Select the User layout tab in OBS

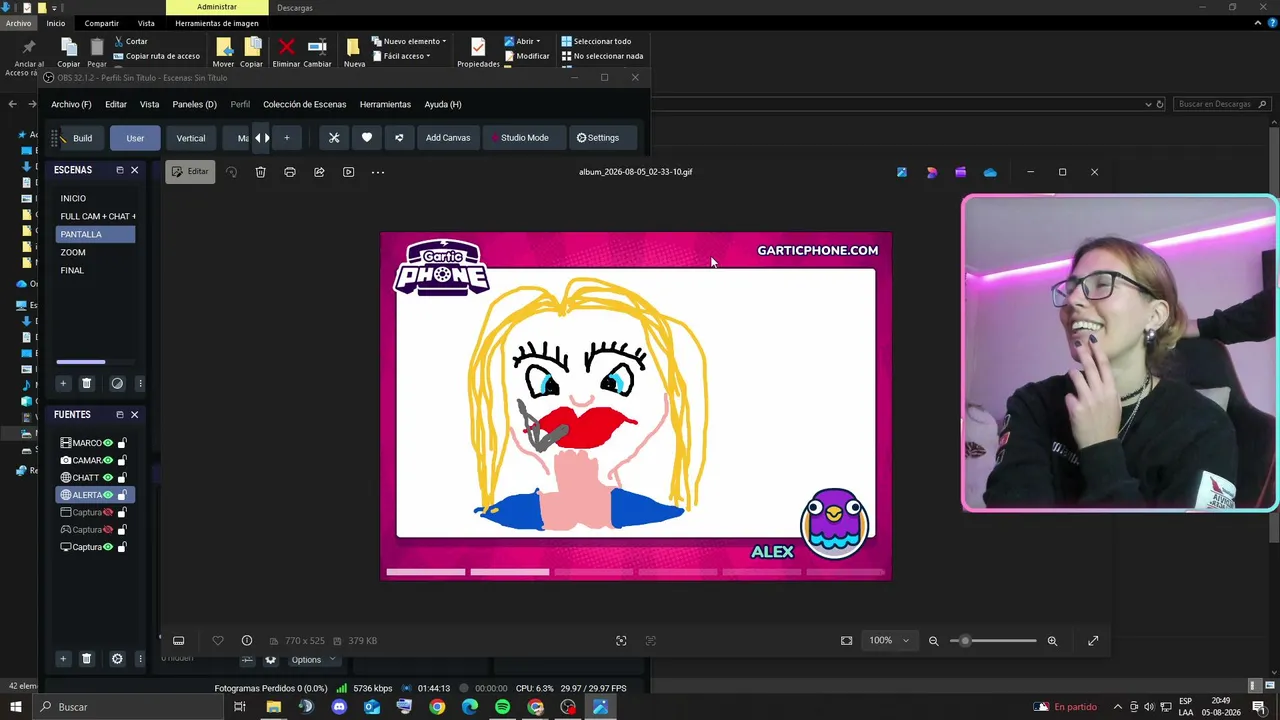[x=135, y=138]
